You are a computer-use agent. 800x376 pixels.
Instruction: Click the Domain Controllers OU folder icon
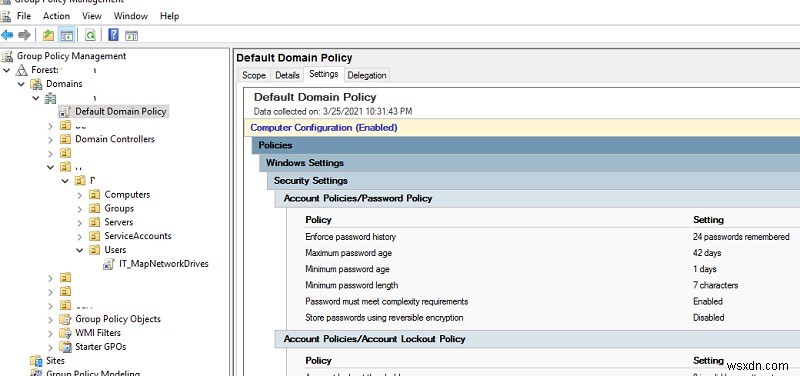(x=65, y=139)
